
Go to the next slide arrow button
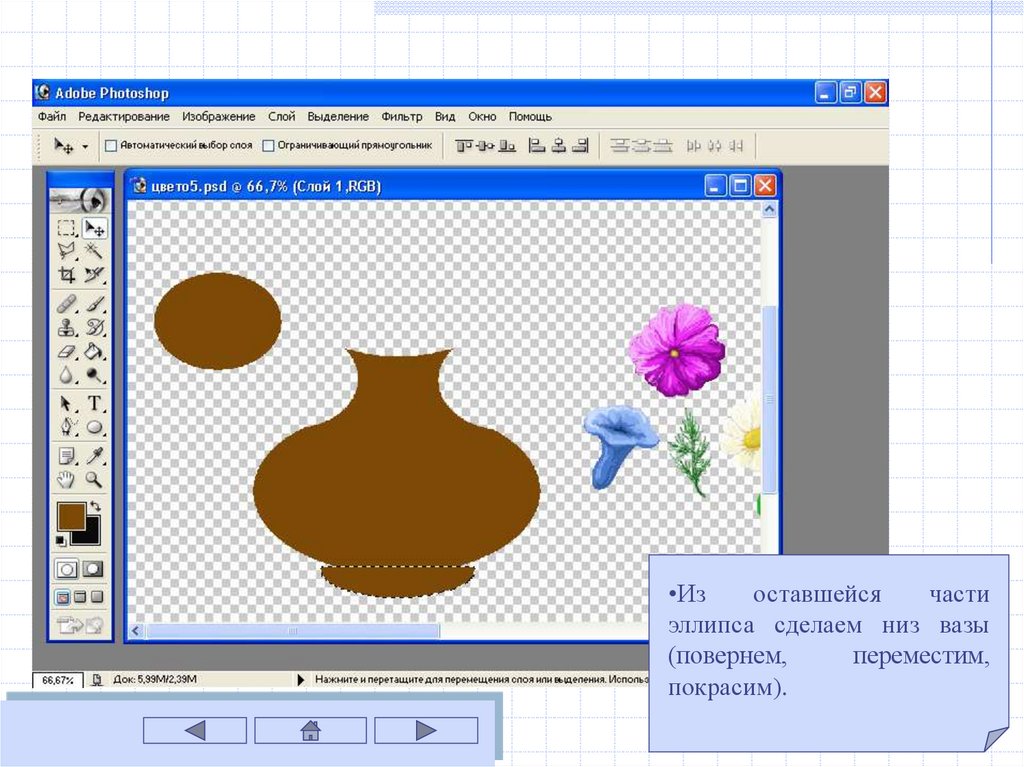click(x=426, y=730)
